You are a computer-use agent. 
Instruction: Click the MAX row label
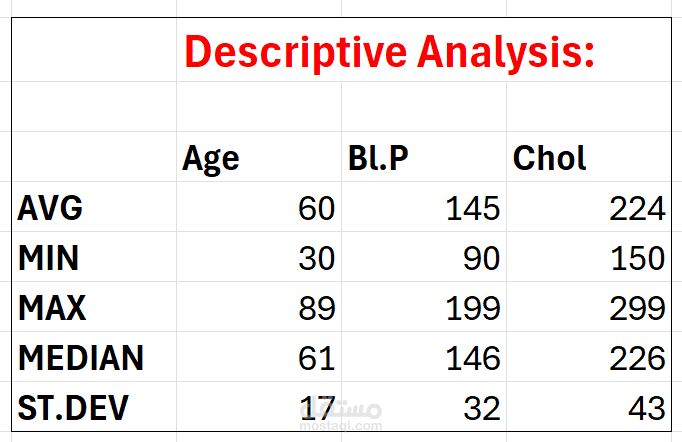[x=52, y=308]
